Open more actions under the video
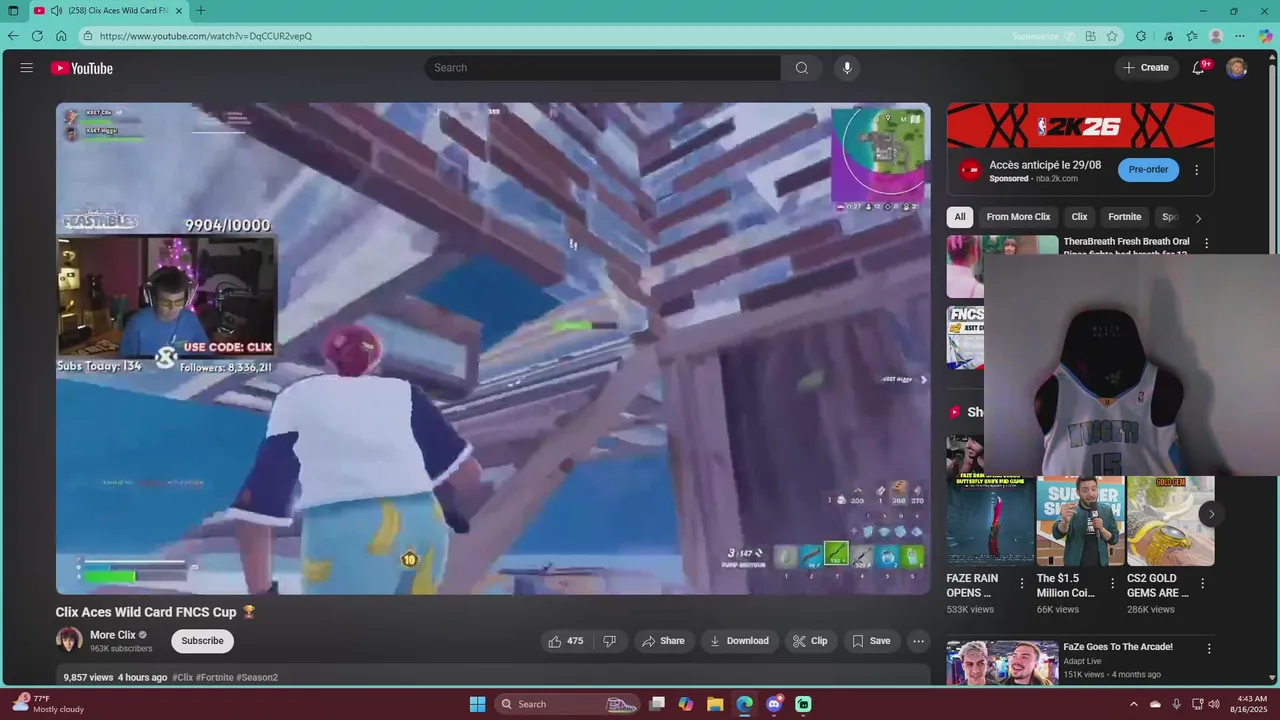 (918, 641)
